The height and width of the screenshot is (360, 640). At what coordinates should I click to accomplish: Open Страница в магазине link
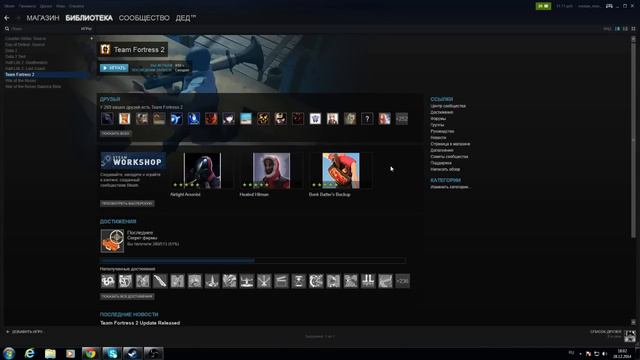coord(450,144)
